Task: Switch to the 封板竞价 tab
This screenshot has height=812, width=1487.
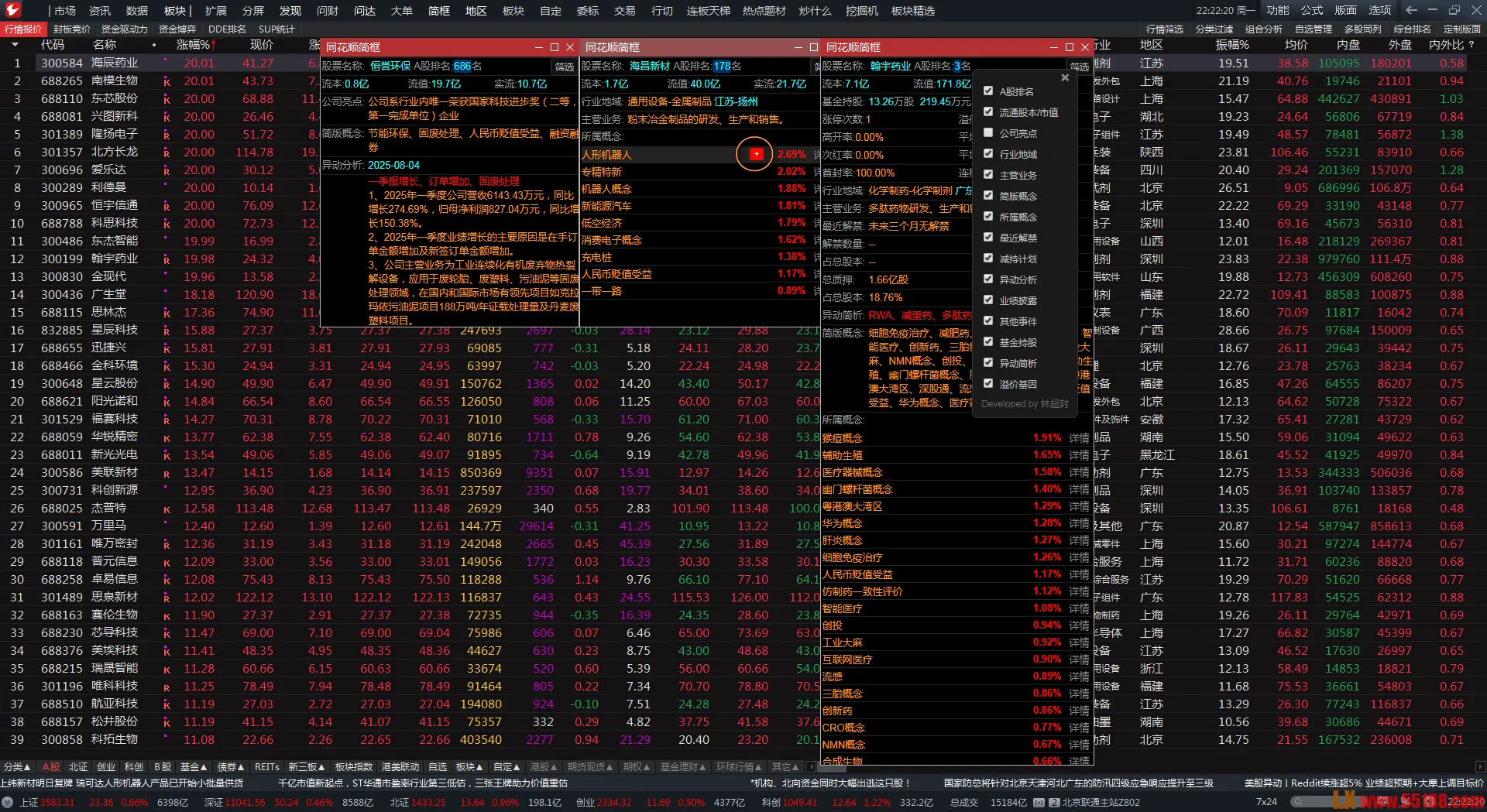Action: 72,29
